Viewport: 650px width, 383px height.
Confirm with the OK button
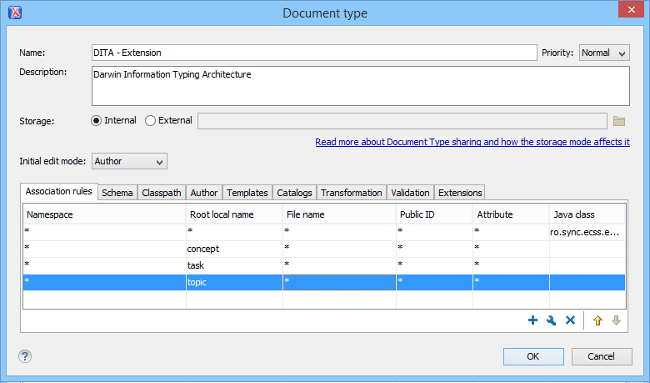point(533,356)
